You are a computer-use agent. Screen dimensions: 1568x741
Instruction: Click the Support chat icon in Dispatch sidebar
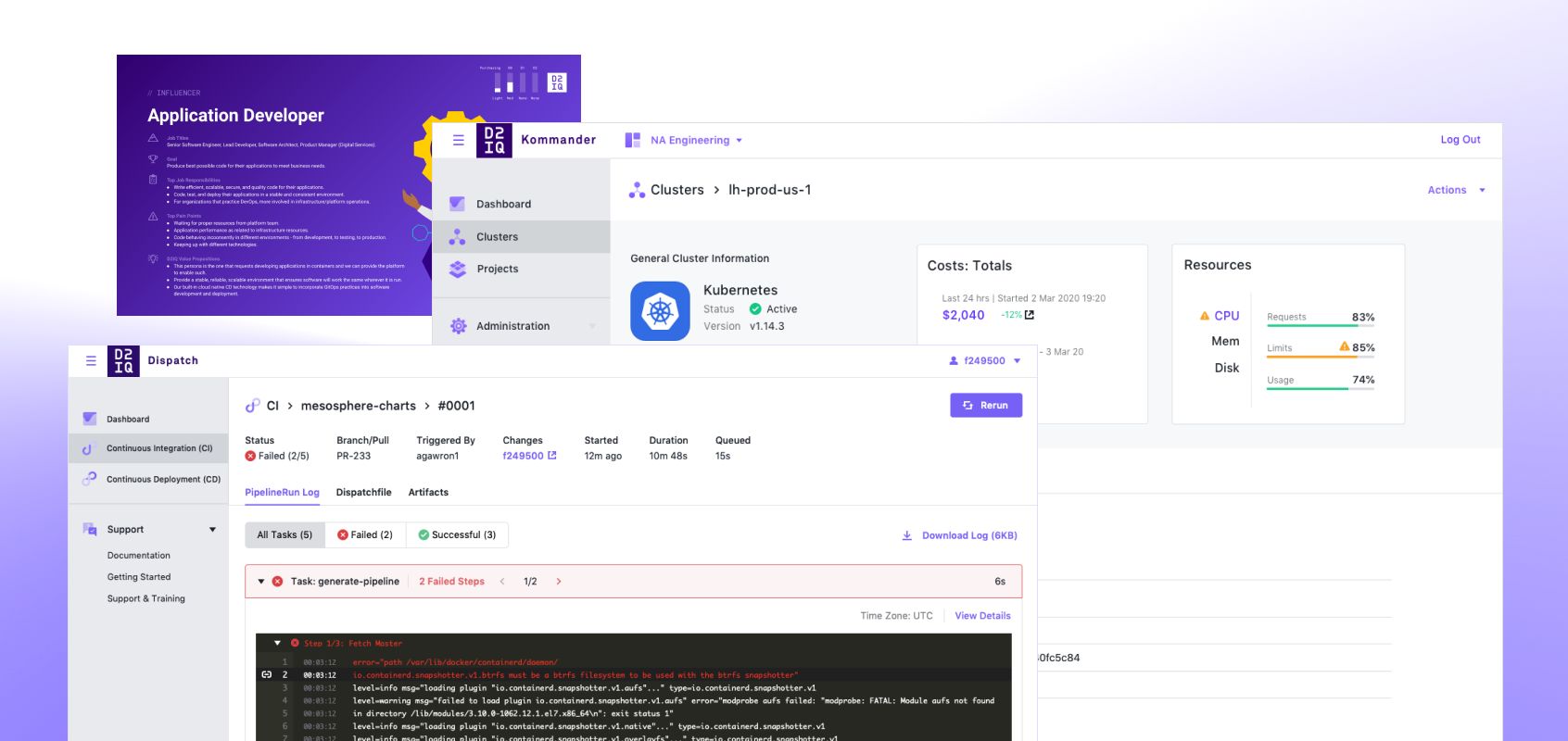[90, 530]
